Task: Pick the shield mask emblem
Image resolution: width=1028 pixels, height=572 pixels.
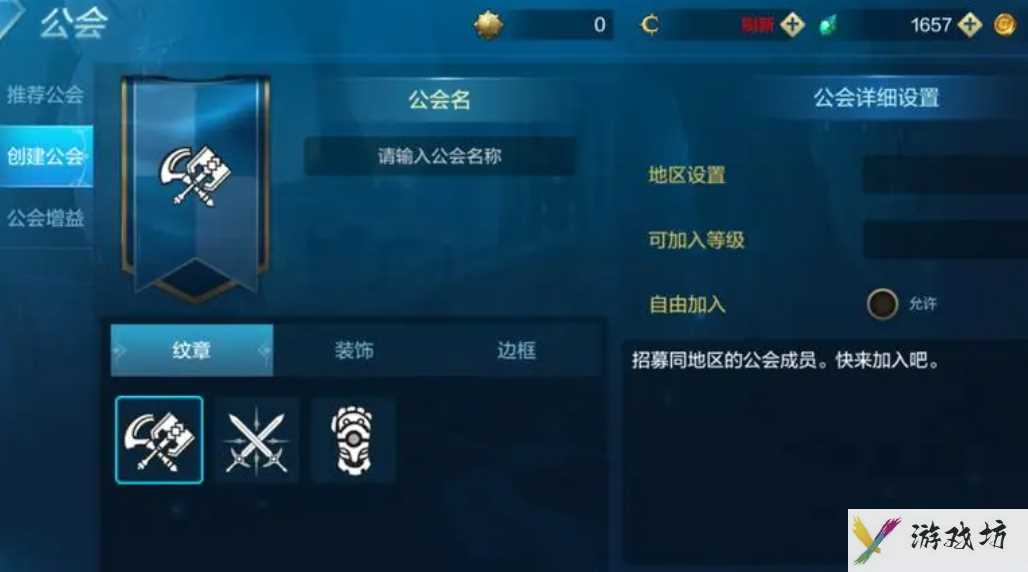Action: pyautogui.click(x=353, y=440)
